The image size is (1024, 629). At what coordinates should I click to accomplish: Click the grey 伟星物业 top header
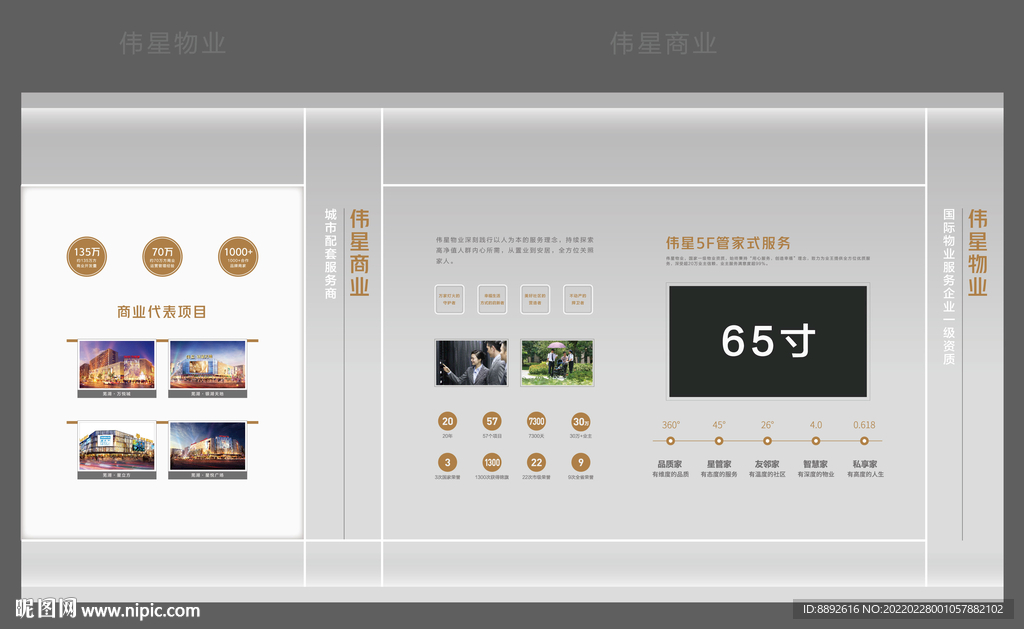(x=172, y=44)
